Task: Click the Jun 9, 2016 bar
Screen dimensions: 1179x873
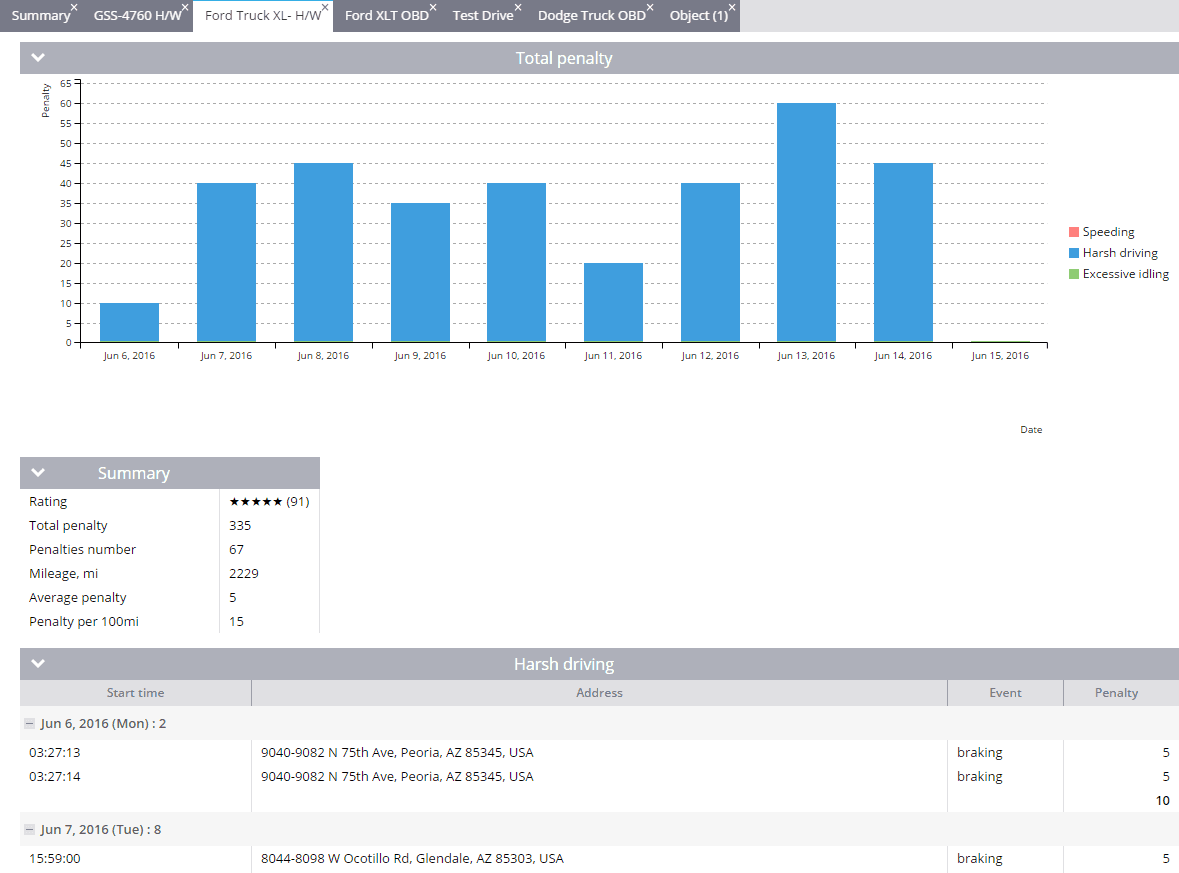Action: (x=420, y=272)
